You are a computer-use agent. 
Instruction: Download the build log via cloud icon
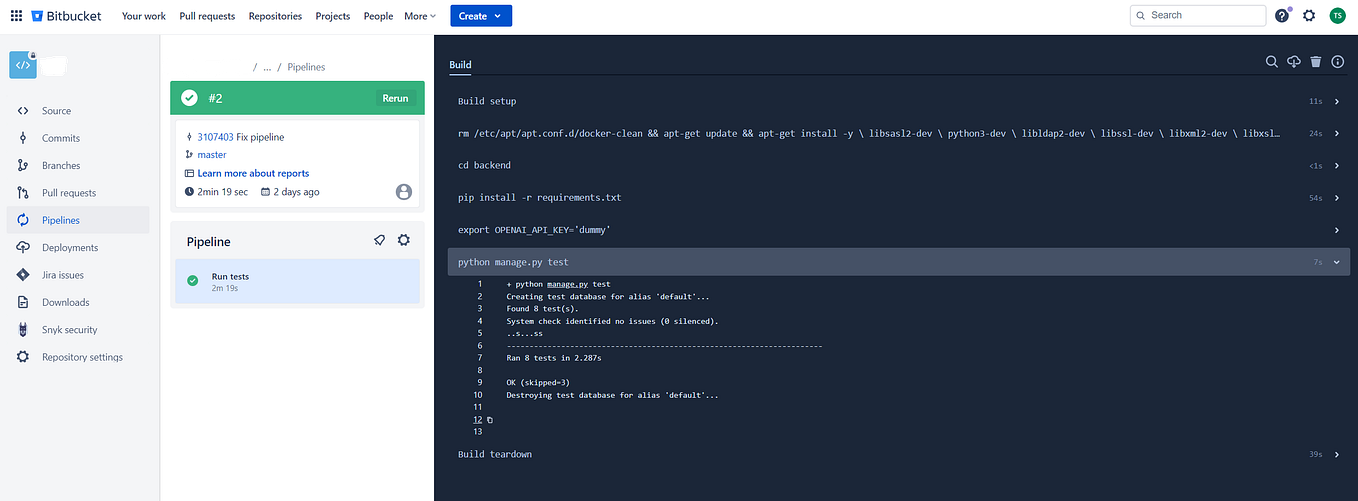pyautogui.click(x=1294, y=62)
